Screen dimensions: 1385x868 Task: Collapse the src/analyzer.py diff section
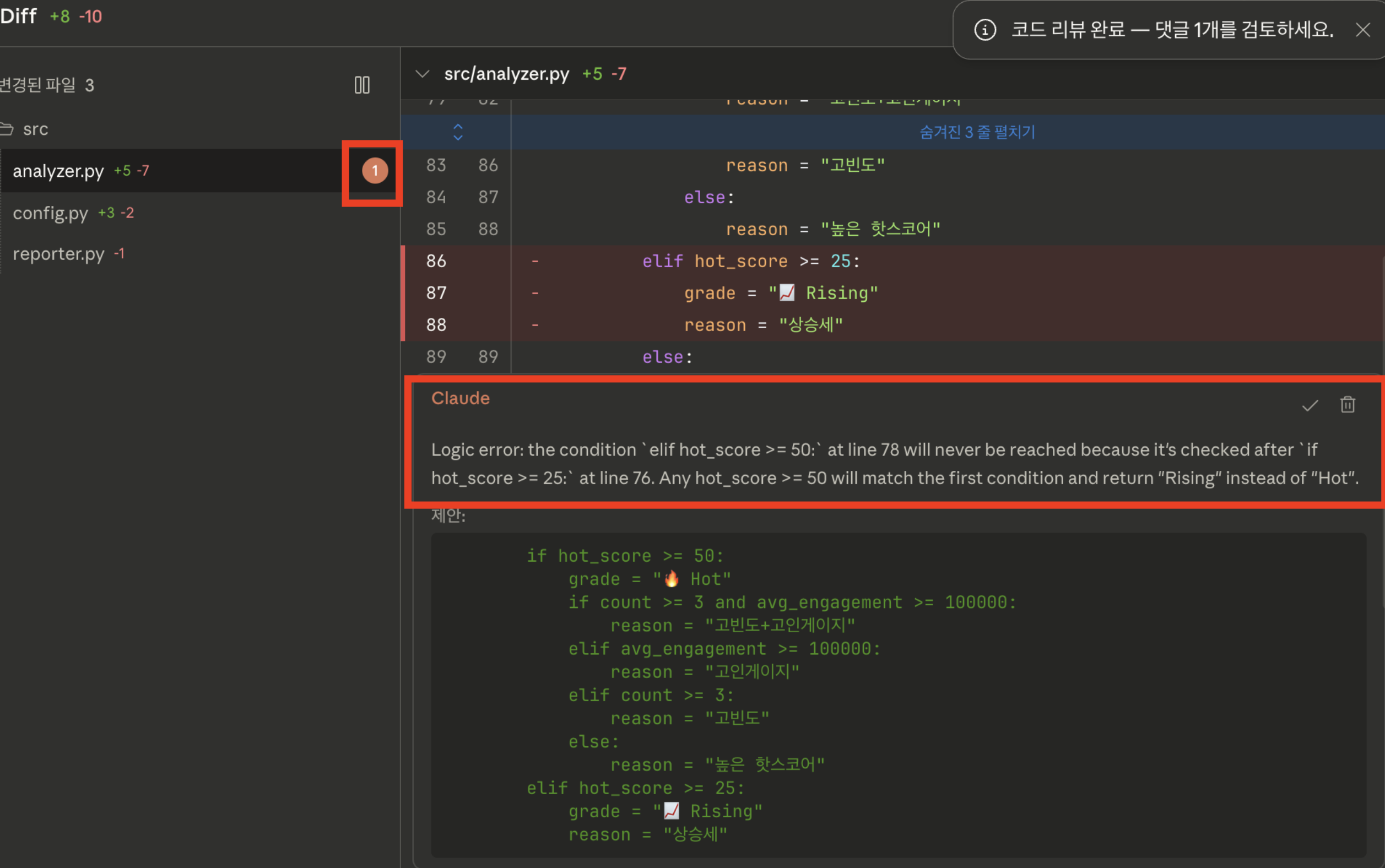pyautogui.click(x=422, y=74)
